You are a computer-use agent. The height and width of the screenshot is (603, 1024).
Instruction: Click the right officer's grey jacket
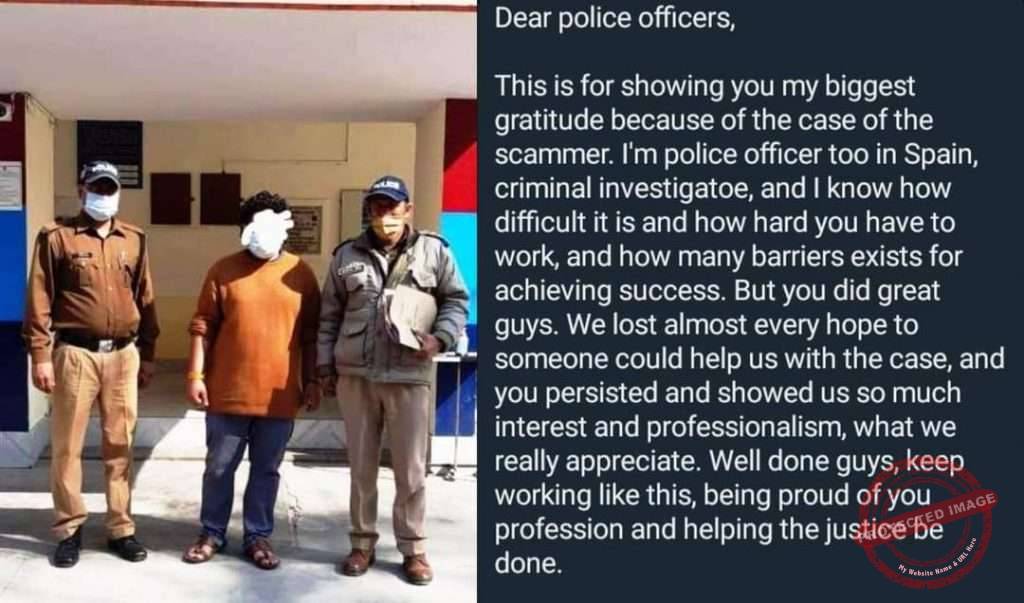coord(392,307)
